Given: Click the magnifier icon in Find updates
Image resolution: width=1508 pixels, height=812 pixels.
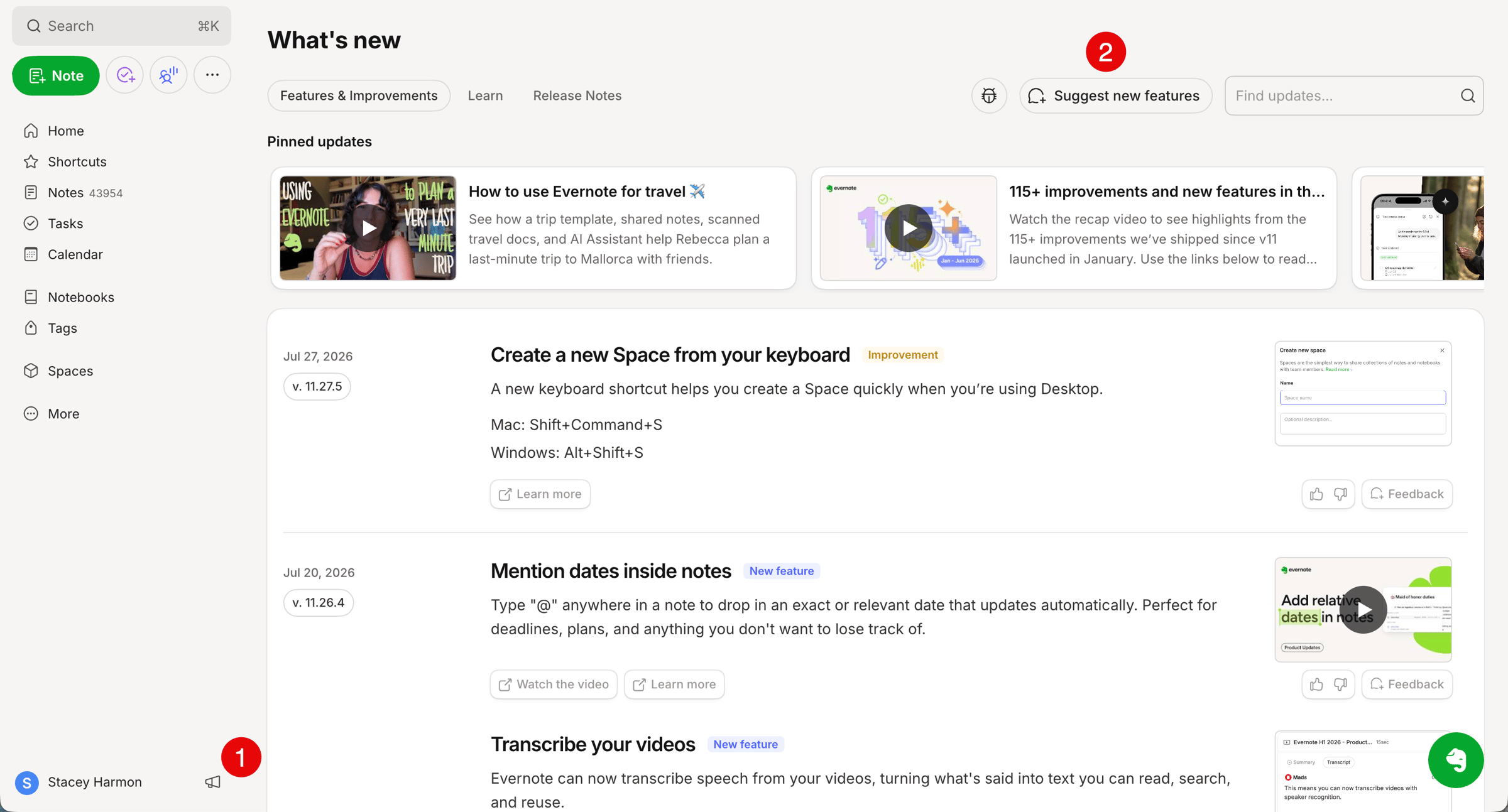Looking at the screenshot, I should [x=1468, y=95].
